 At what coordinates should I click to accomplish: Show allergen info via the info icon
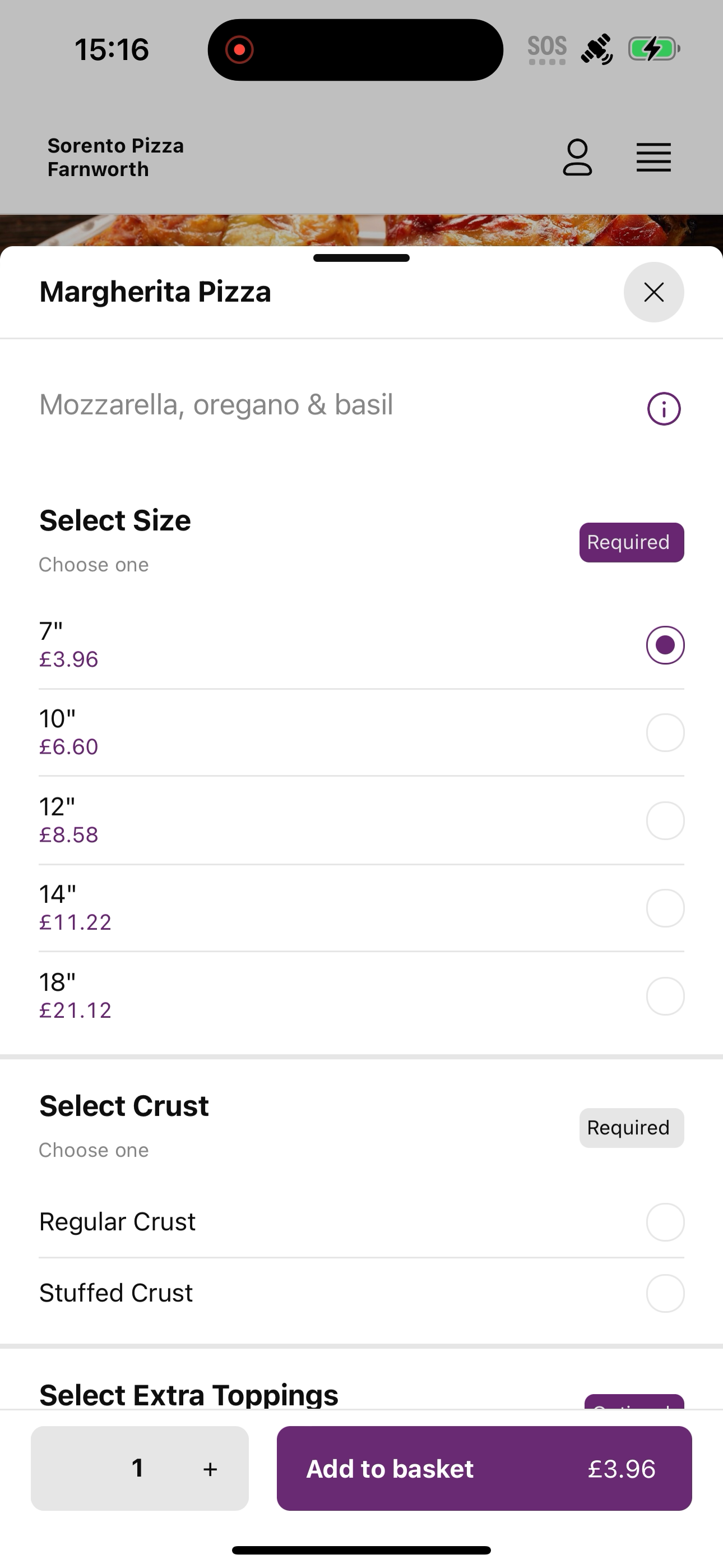[664, 408]
